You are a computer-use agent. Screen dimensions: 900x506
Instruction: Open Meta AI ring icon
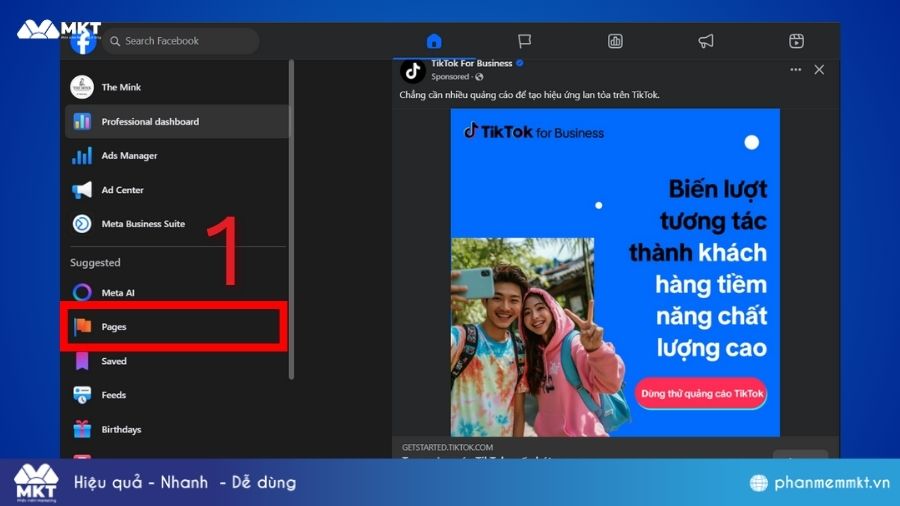pos(82,293)
